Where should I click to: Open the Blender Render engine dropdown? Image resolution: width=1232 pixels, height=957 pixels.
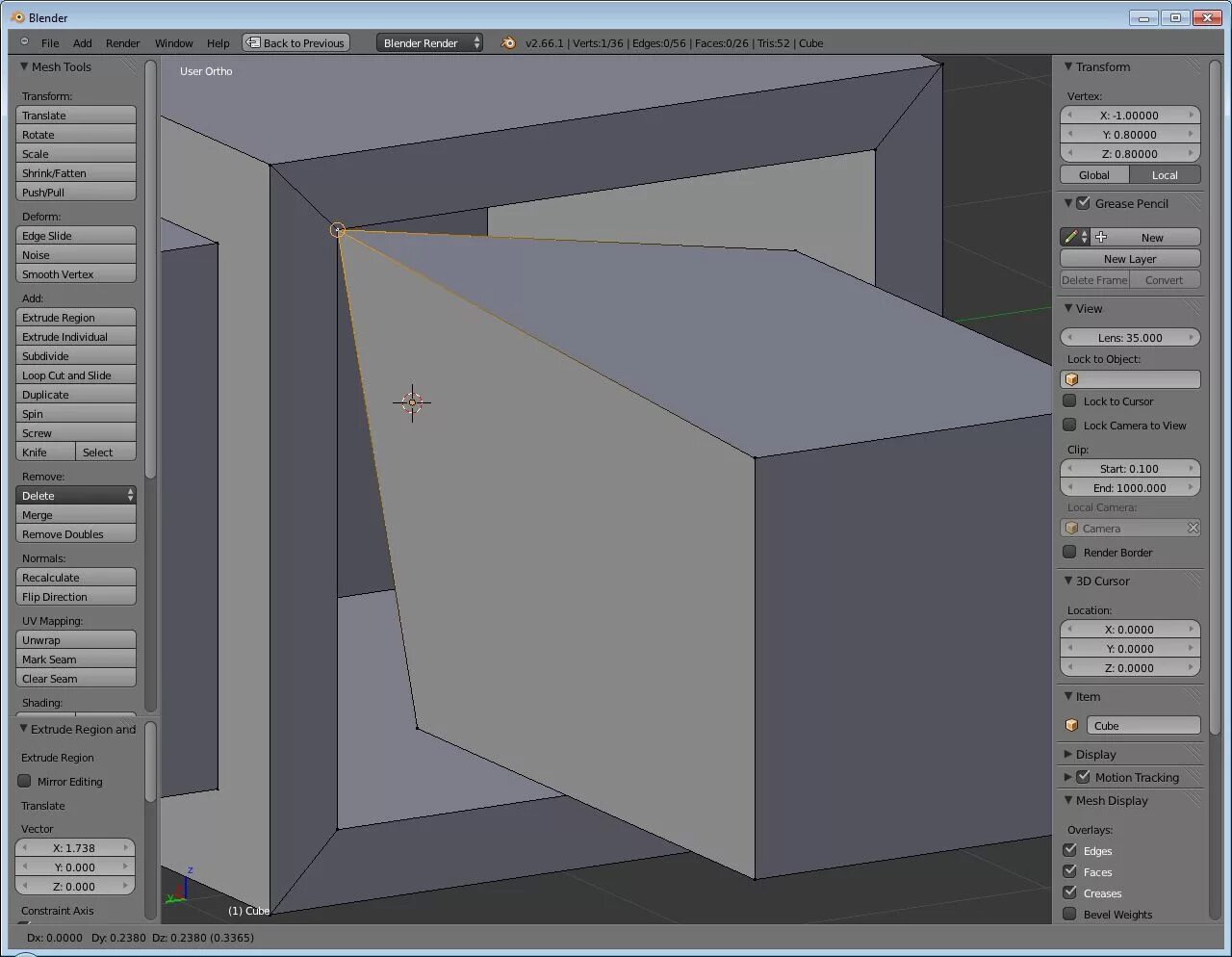tap(428, 42)
